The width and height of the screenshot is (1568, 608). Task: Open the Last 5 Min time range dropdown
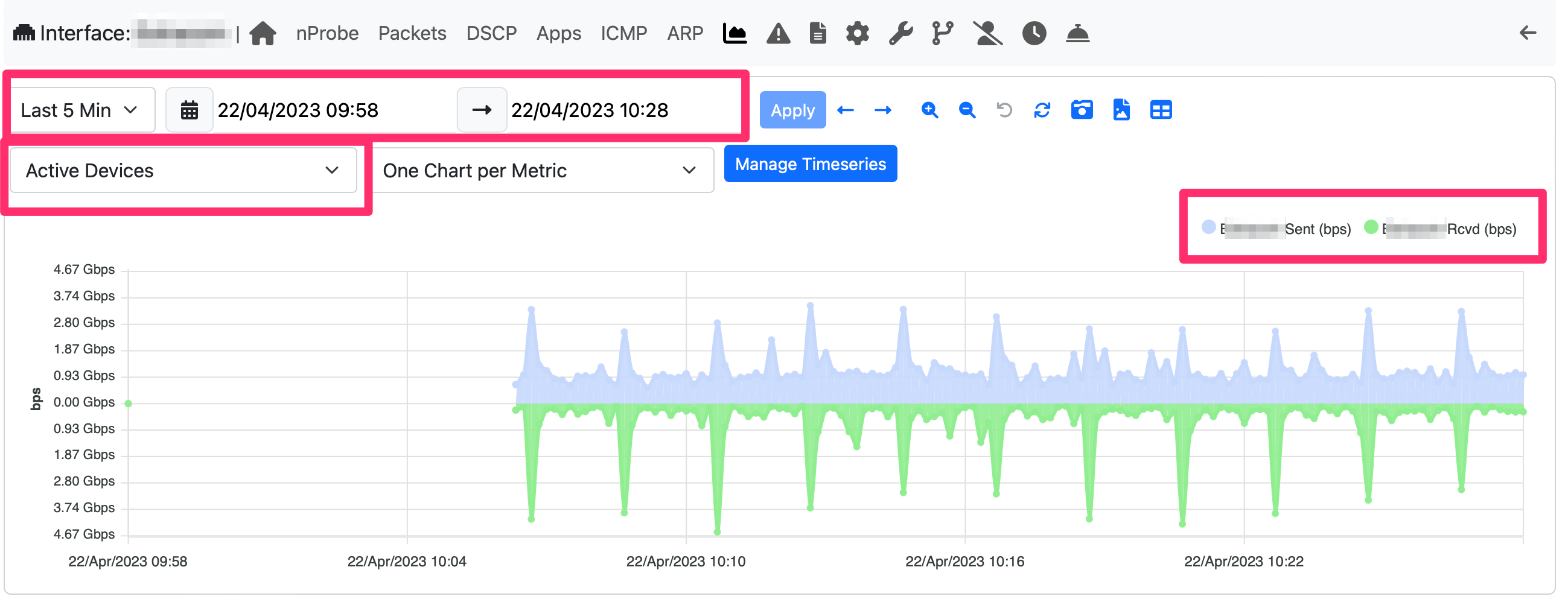82,110
